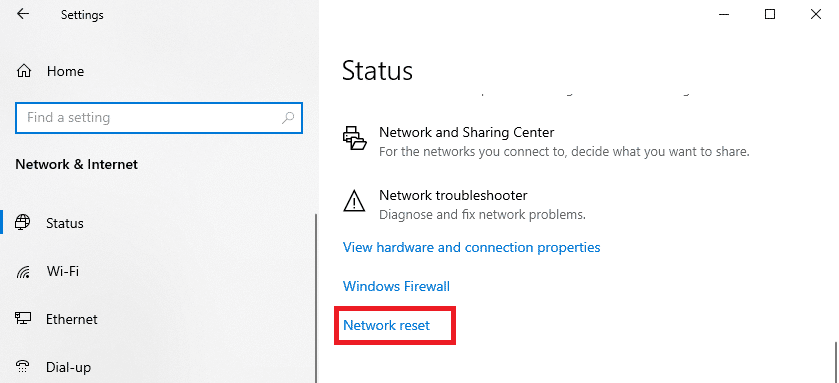Click the Home house icon
Image resolution: width=839 pixels, height=383 pixels.
pyautogui.click(x=24, y=71)
